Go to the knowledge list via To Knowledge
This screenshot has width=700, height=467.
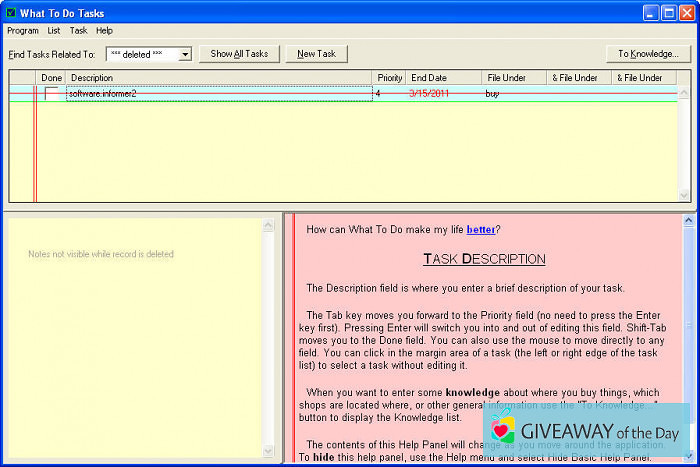coord(648,54)
